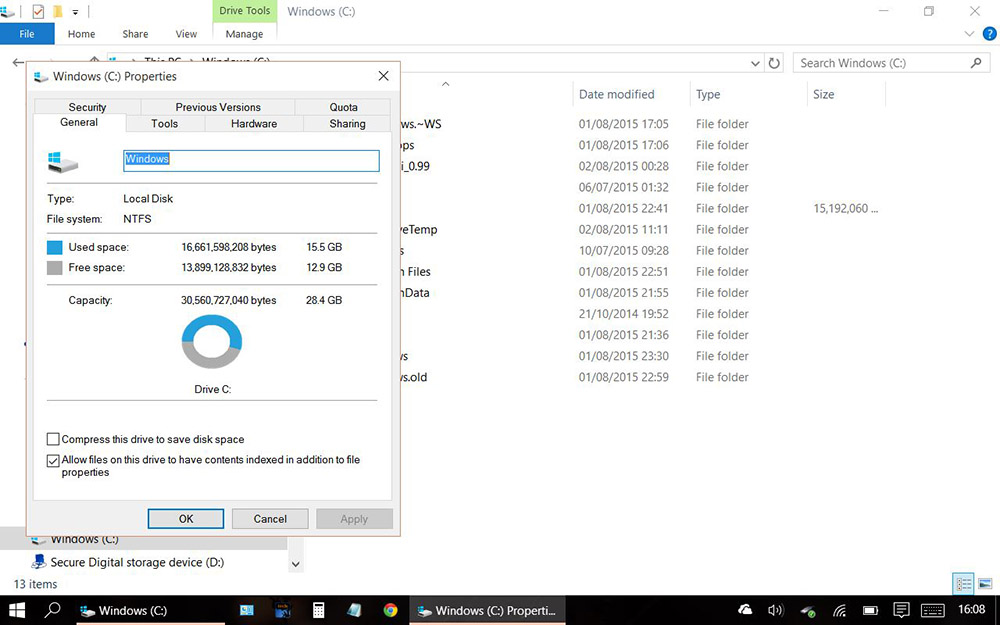Toggle Compress this drive checkbox
1000x625 pixels.
click(x=53, y=439)
